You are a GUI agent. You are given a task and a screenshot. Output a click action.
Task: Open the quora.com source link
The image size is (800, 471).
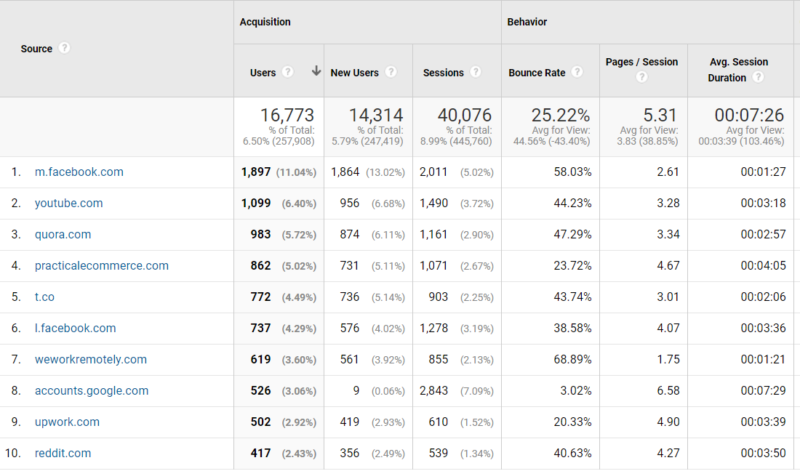click(x=63, y=234)
